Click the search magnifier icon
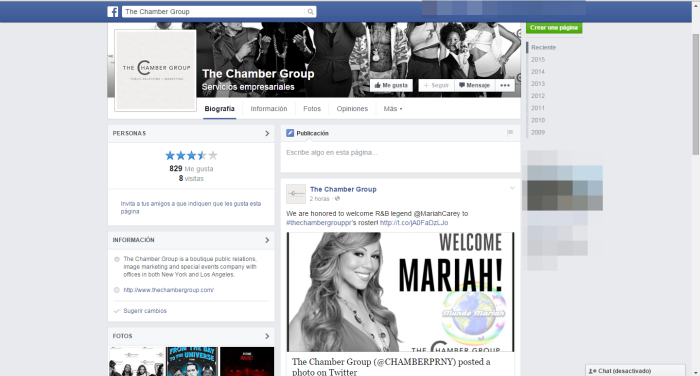This screenshot has height=376, width=700. (x=310, y=12)
